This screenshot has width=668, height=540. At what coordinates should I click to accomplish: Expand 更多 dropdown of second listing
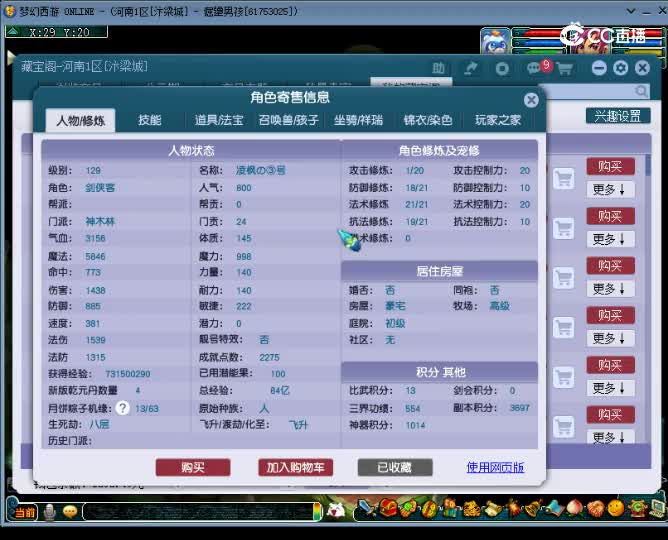[x=610, y=239]
